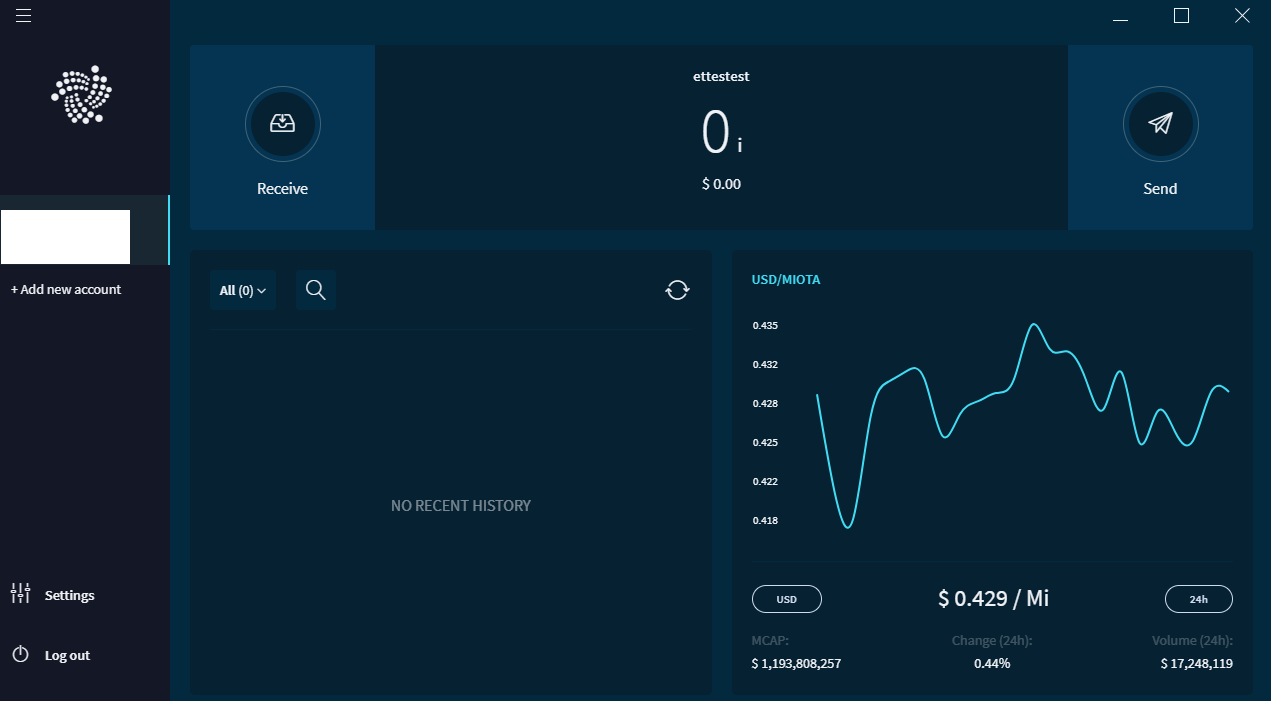Click the Send label
Viewport: 1271px width, 701px height.
pyautogui.click(x=1160, y=189)
